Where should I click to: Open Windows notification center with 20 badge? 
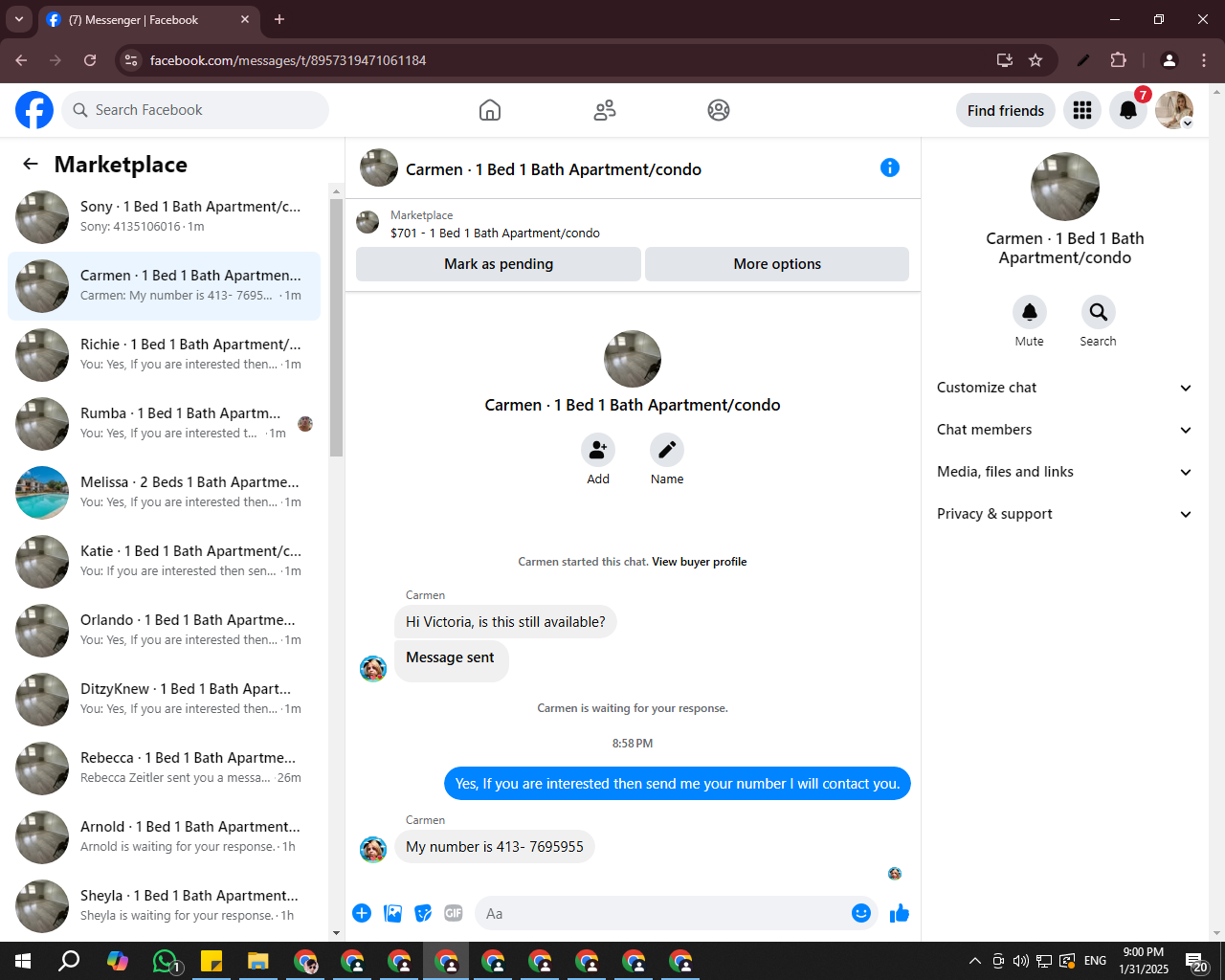(x=1196, y=961)
